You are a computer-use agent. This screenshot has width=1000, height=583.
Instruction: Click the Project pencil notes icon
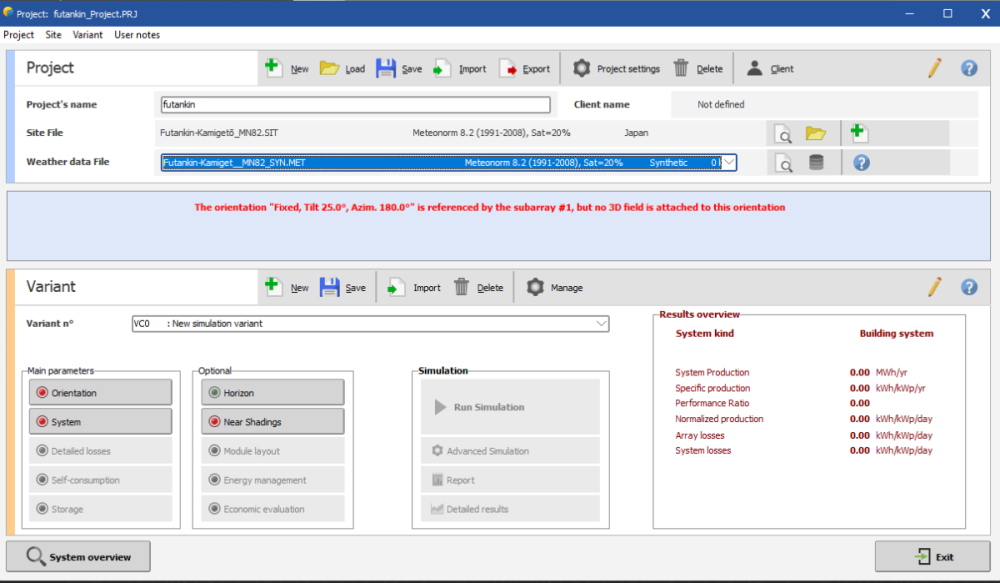tap(934, 68)
